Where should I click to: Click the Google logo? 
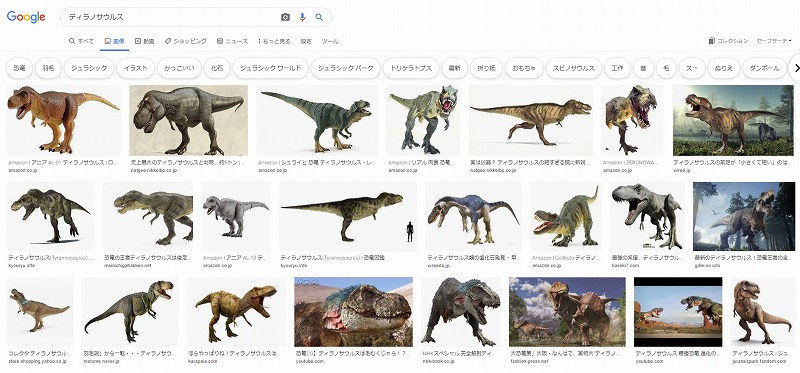(26, 17)
